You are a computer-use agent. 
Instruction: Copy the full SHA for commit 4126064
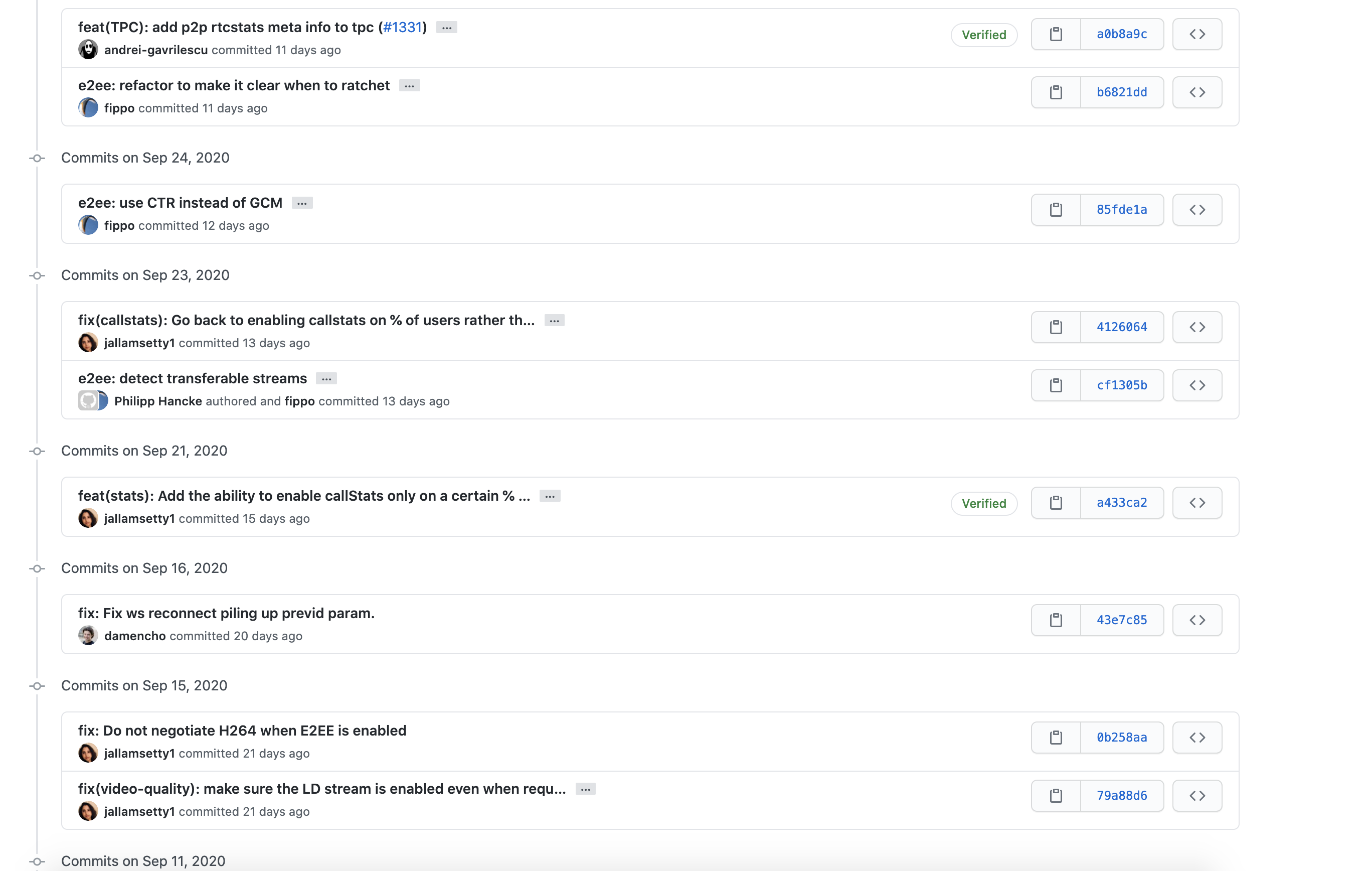tap(1056, 327)
